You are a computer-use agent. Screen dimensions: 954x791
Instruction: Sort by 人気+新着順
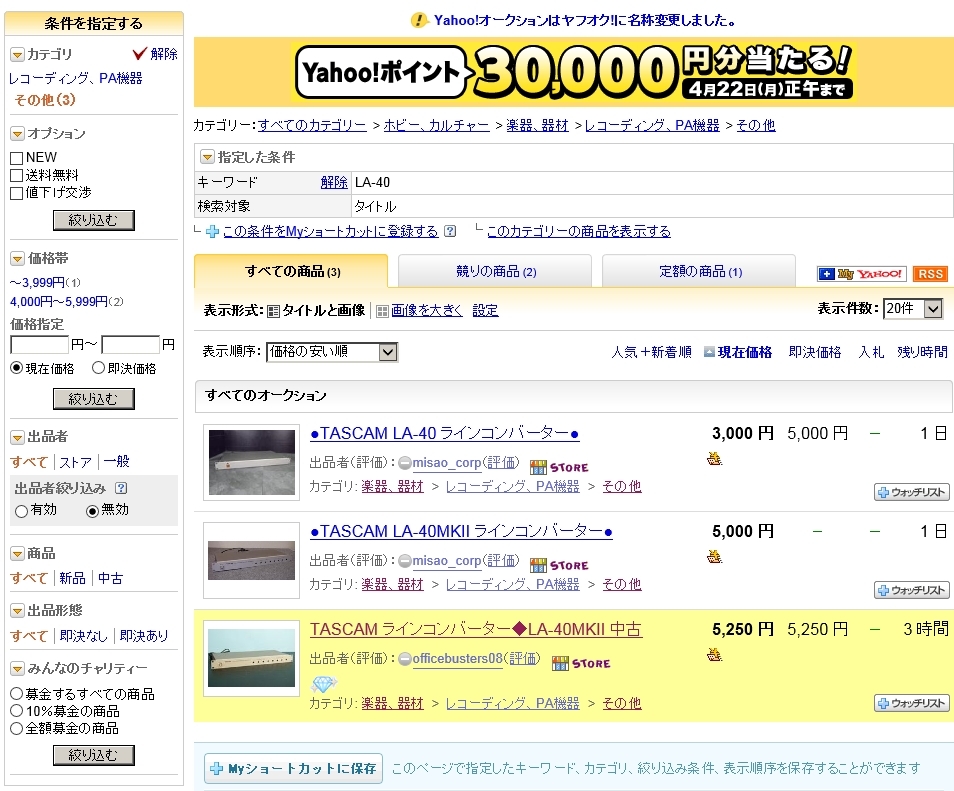point(651,352)
